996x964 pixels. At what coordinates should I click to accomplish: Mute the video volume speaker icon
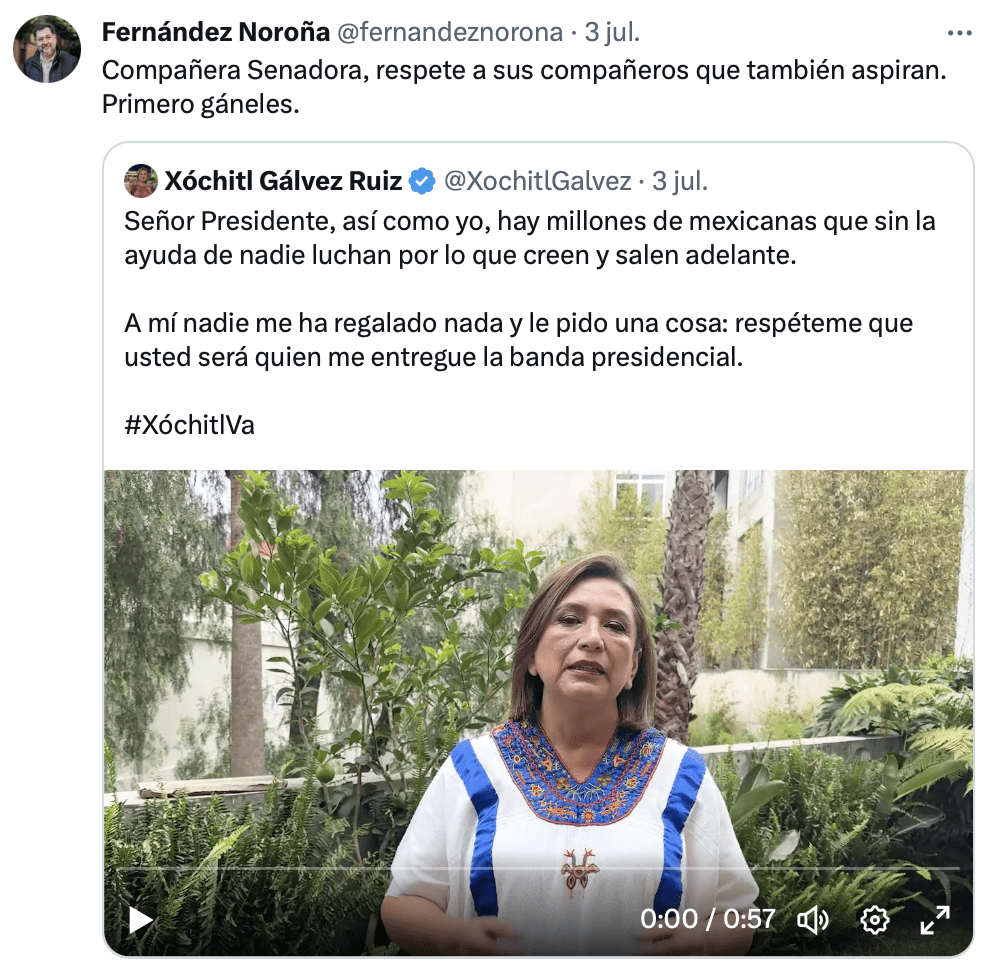[x=813, y=920]
